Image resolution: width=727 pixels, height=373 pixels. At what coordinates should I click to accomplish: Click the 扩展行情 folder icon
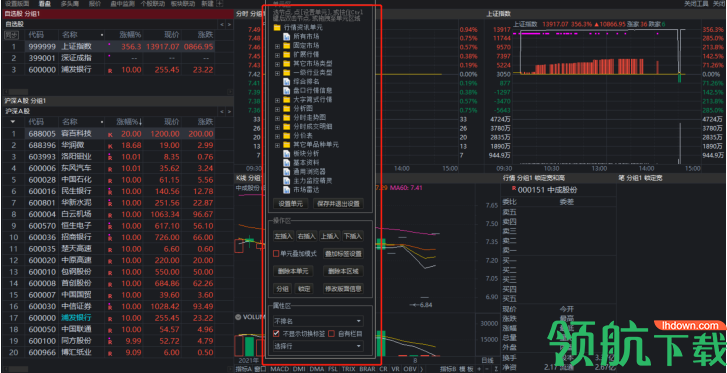(286, 54)
